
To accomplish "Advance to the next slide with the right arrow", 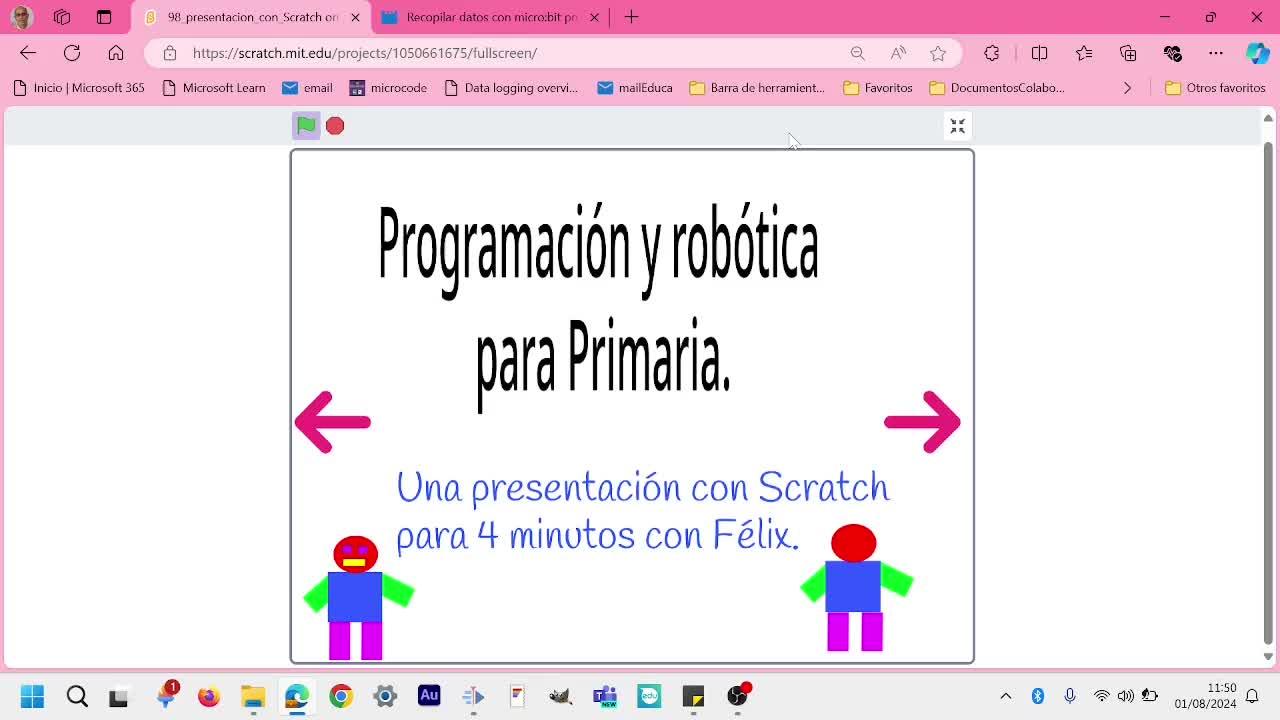I will [922, 422].
